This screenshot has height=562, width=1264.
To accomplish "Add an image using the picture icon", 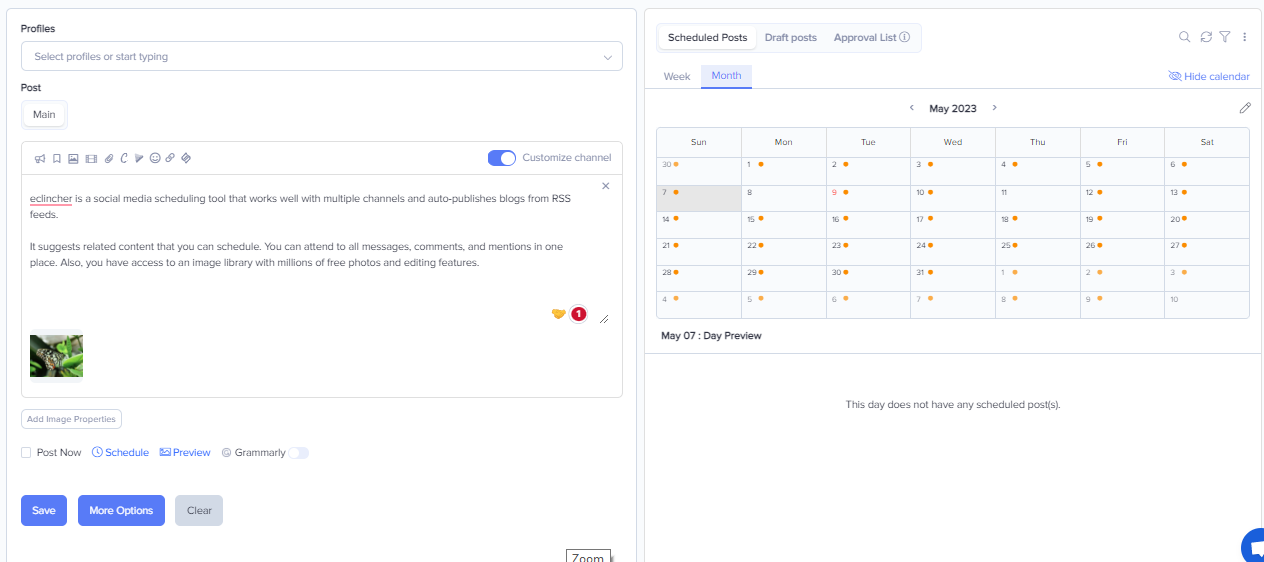I will click(x=73, y=158).
